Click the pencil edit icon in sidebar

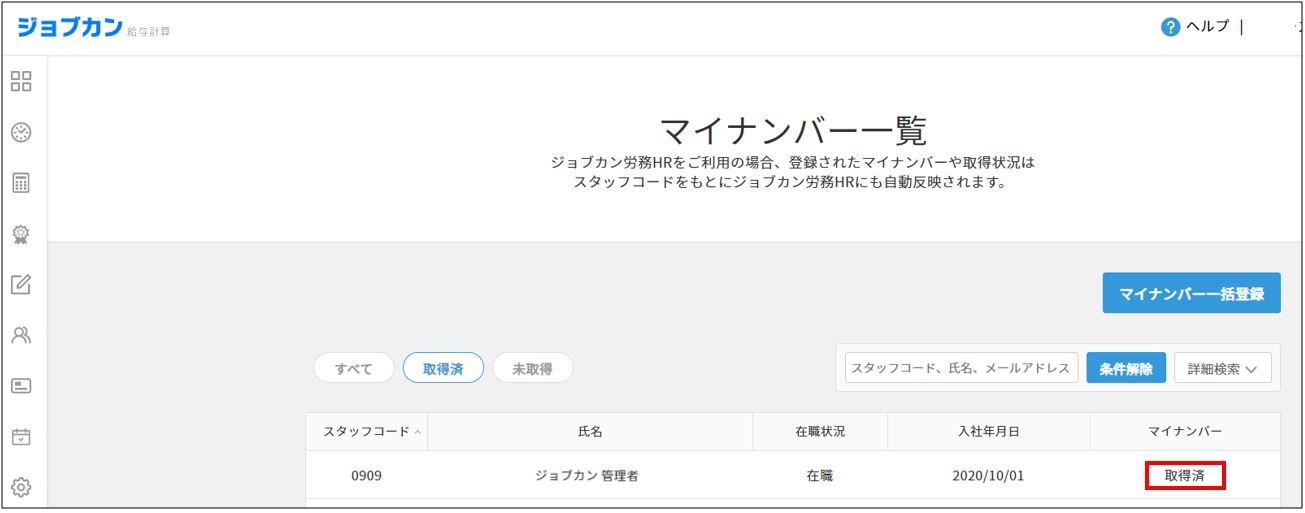pos(21,285)
